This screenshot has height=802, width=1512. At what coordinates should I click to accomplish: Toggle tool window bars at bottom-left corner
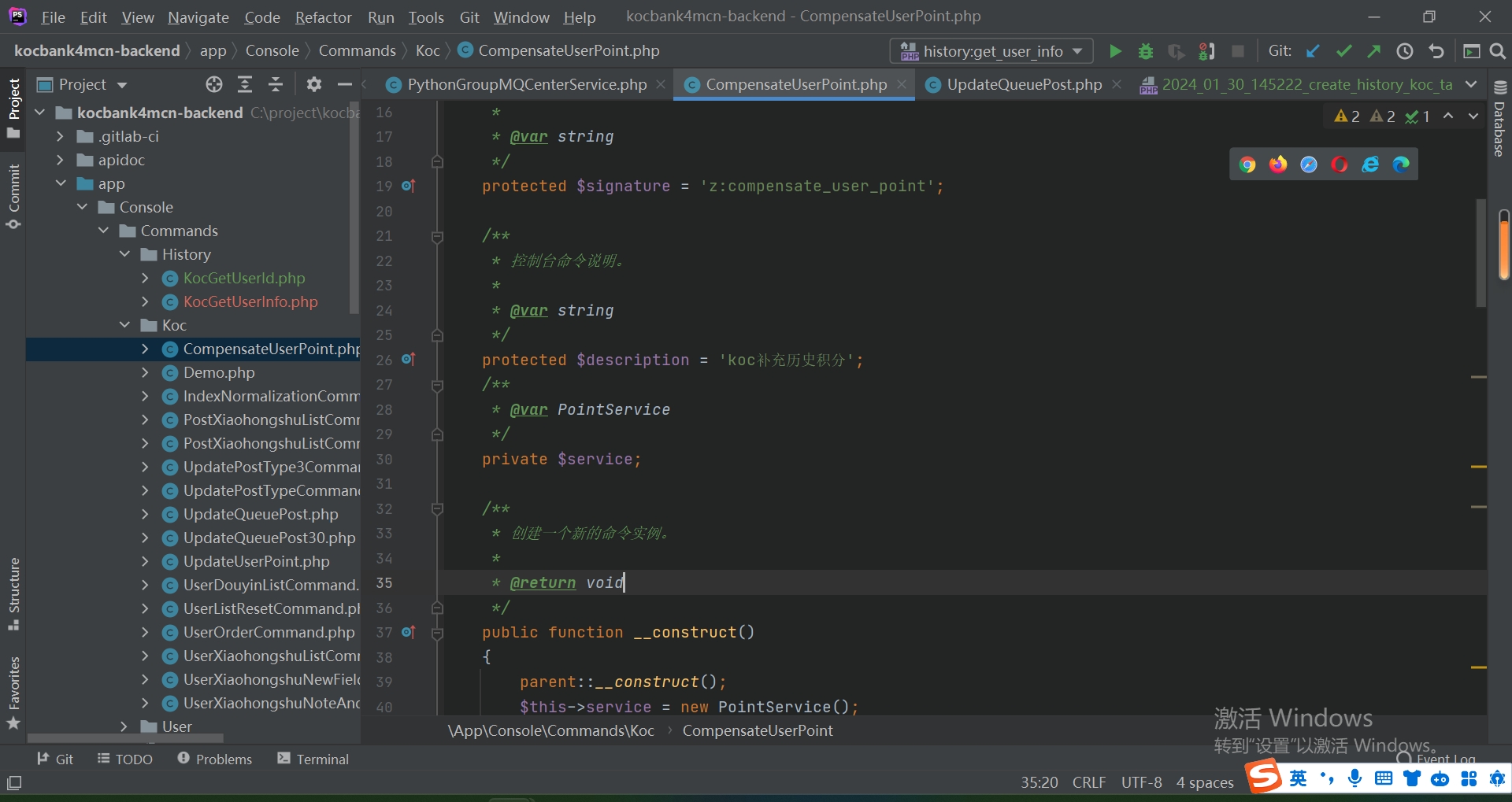[x=14, y=783]
